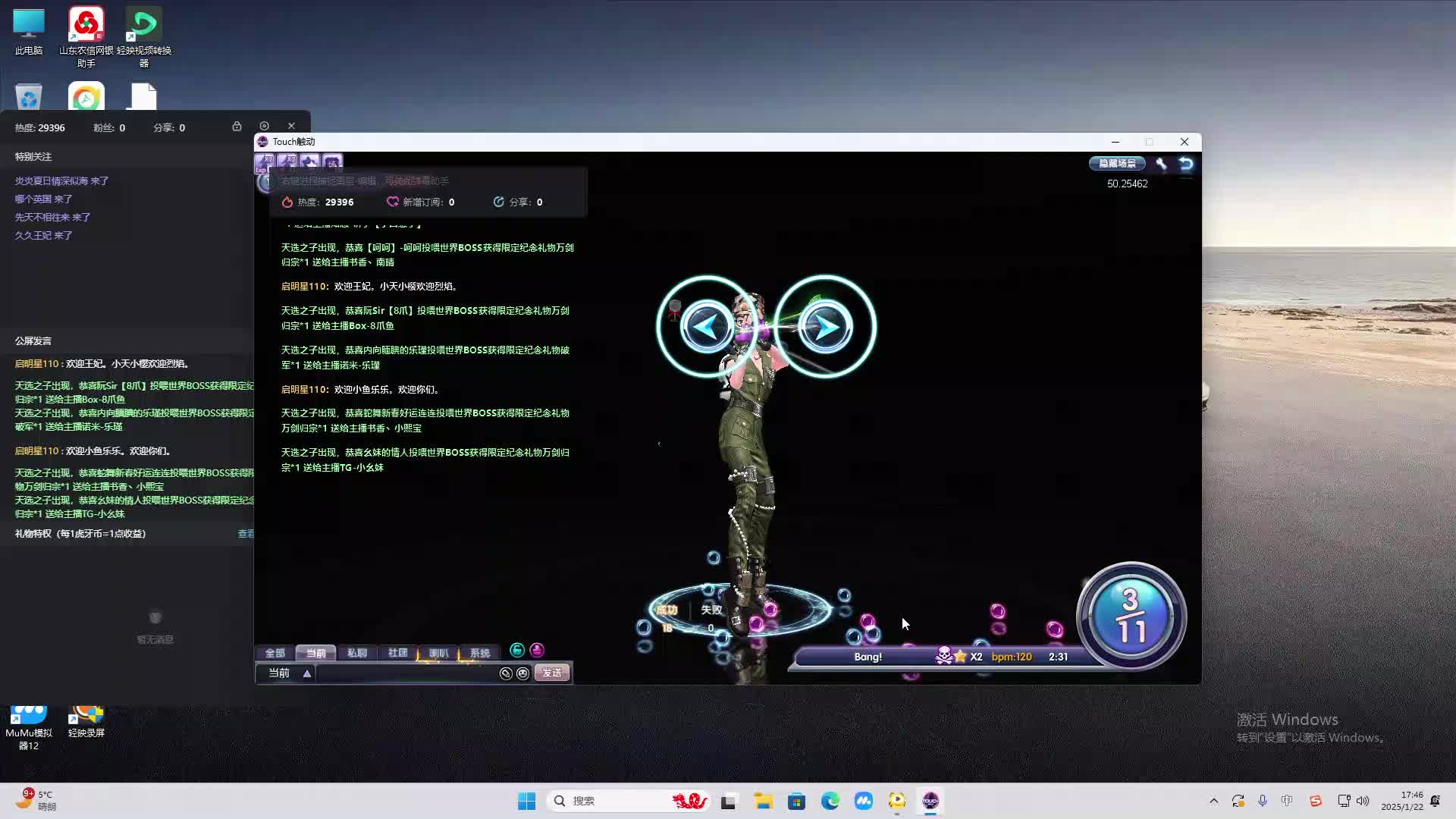Click the pink round icon beside chat tabs
This screenshot has width=1456, height=819.
[537, 651]
